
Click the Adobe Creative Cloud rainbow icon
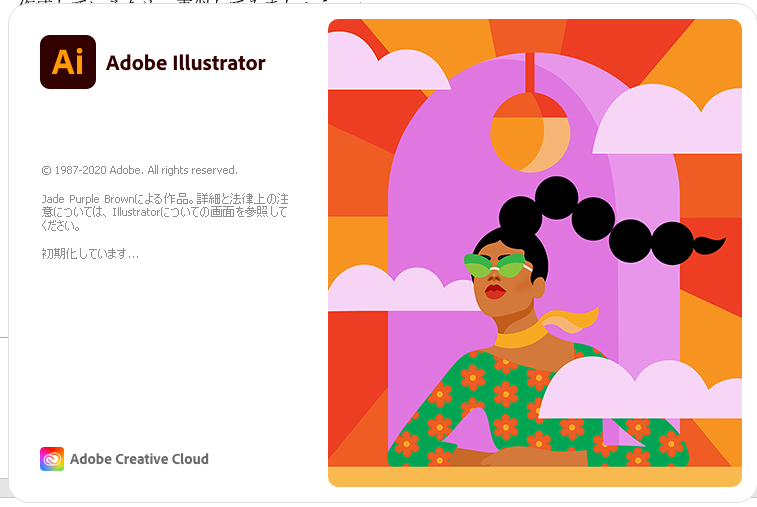click(52, 459)
